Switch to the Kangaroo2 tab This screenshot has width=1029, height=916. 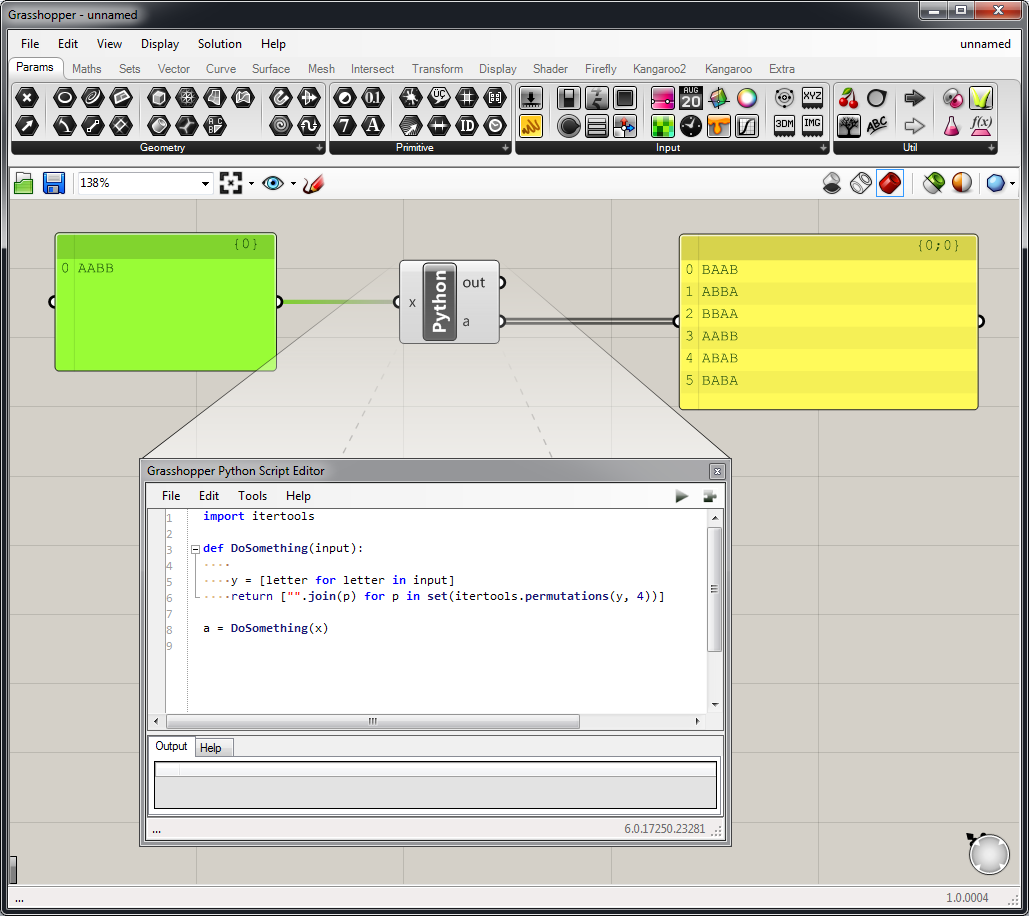[659, 69]
